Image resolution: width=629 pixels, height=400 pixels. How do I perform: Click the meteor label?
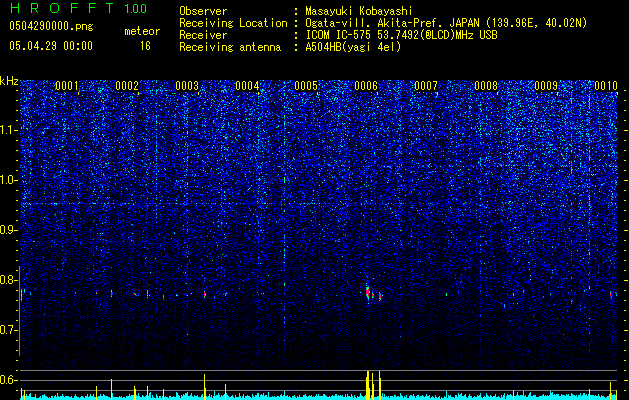142,31
